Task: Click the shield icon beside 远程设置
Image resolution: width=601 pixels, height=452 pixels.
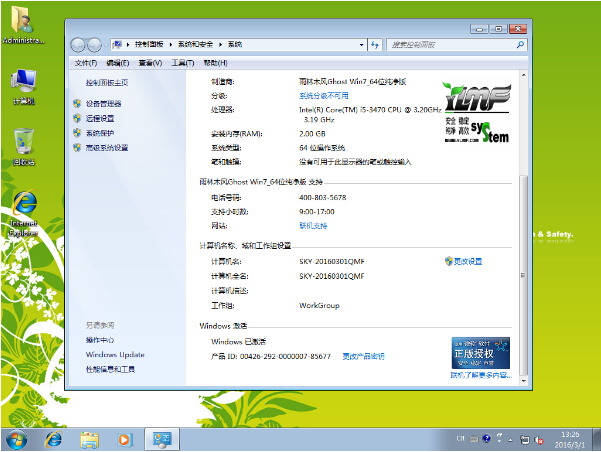Action: (x=77, y=118)
